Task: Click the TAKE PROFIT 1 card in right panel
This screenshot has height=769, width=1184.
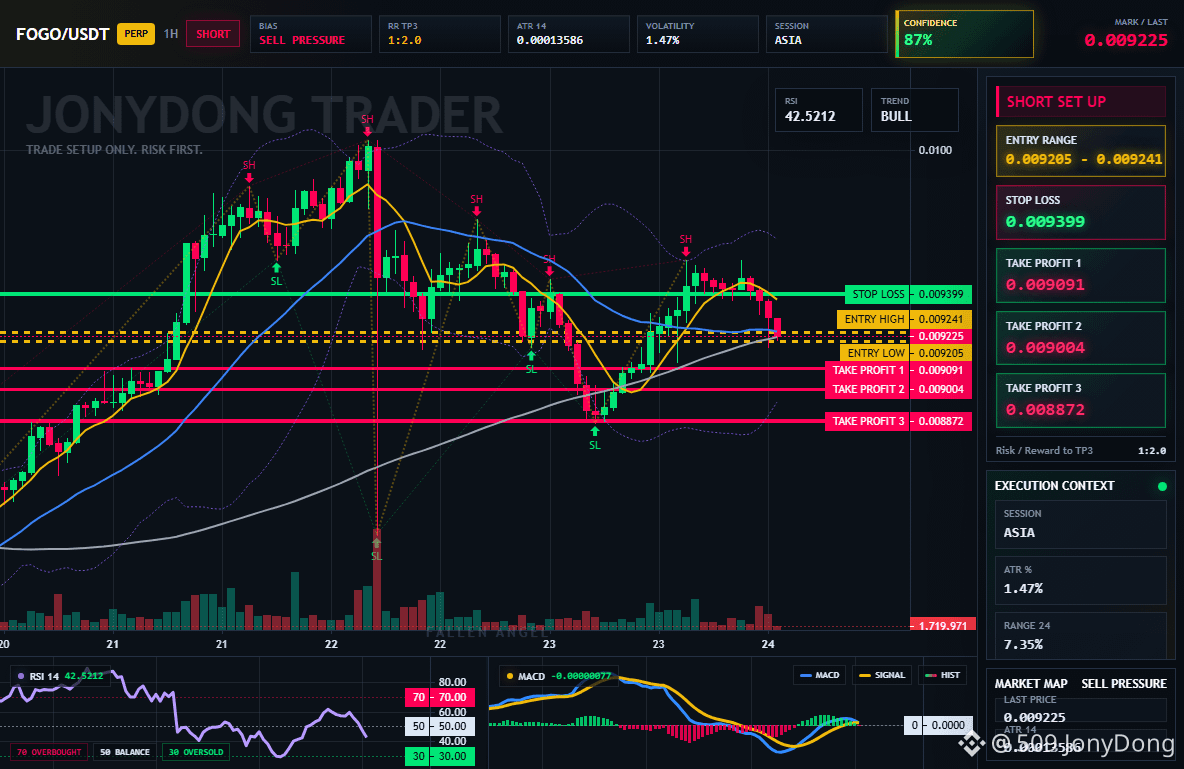Action: (x=1081, y=275)
